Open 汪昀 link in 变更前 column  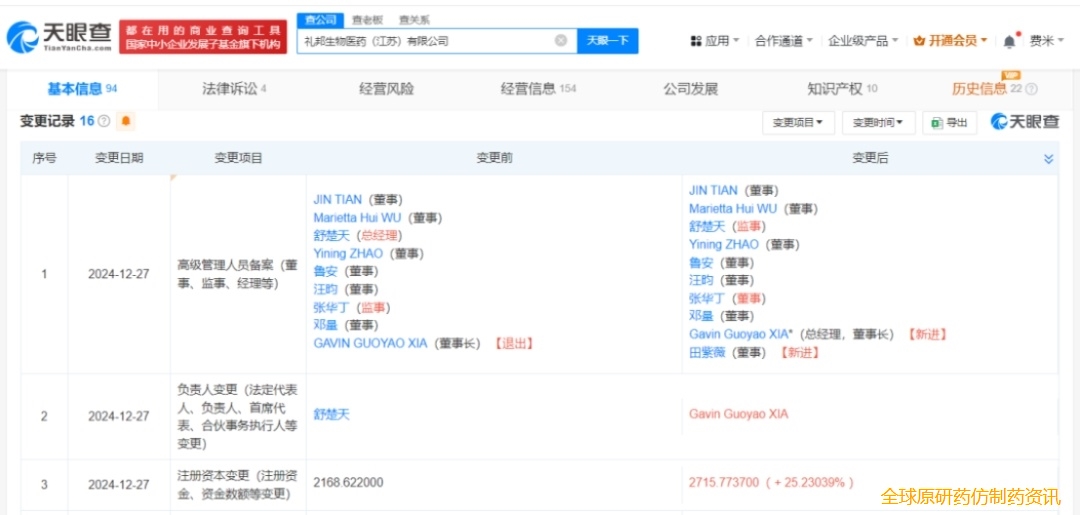tap(326, 289)
